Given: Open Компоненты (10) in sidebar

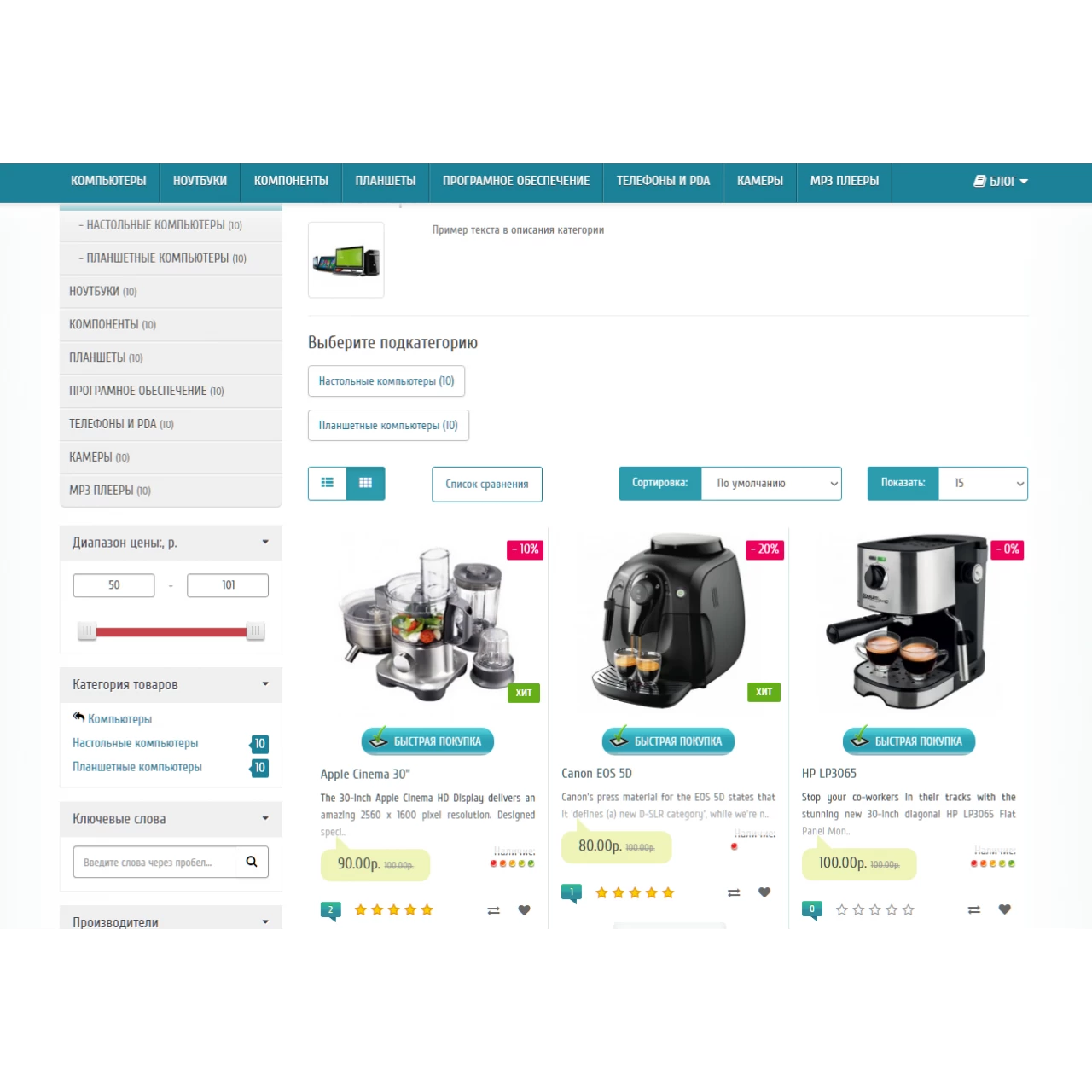Looking at the screenshot, I should tap(171, 325).
